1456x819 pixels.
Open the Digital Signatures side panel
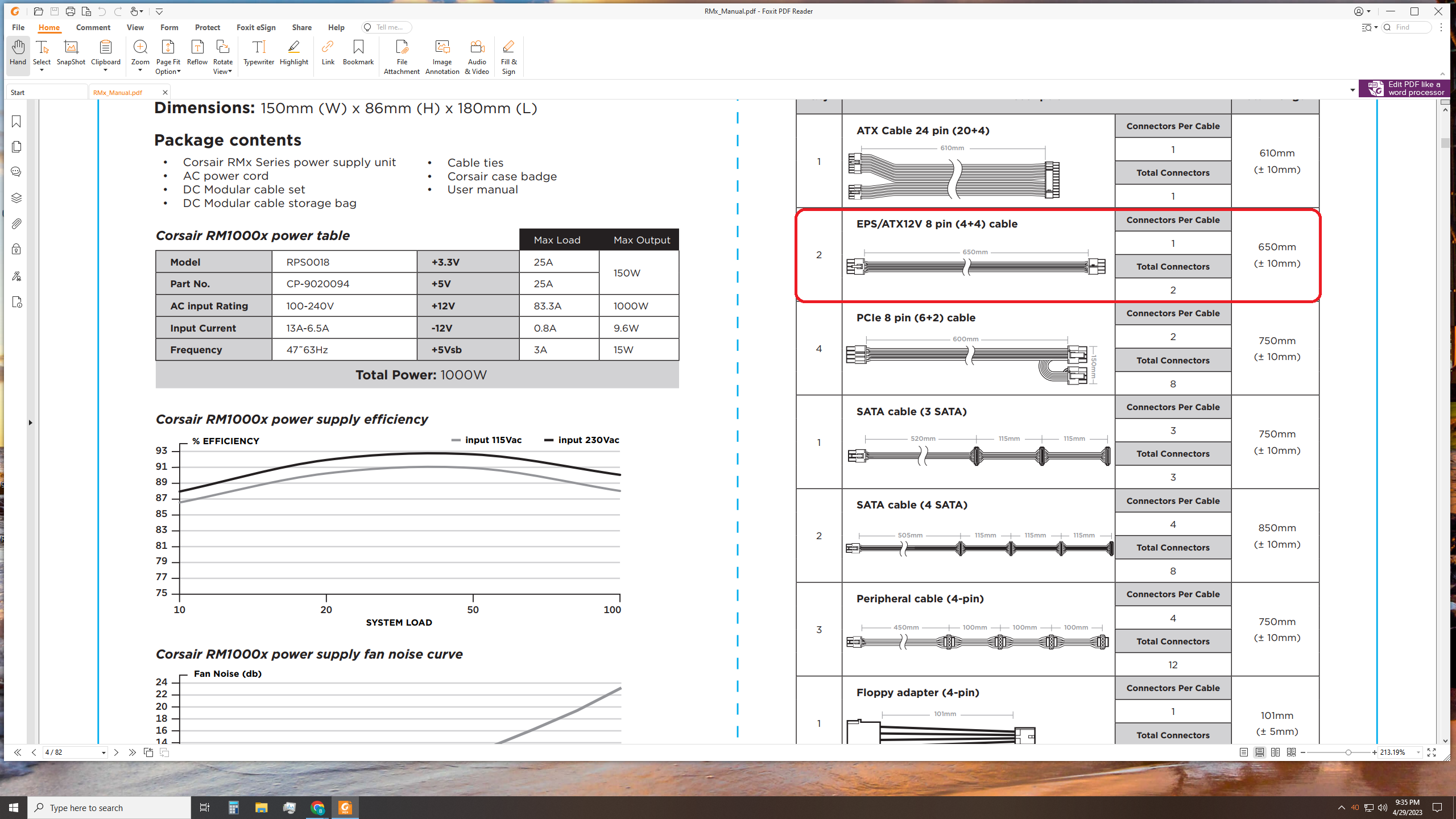point(16,276)
